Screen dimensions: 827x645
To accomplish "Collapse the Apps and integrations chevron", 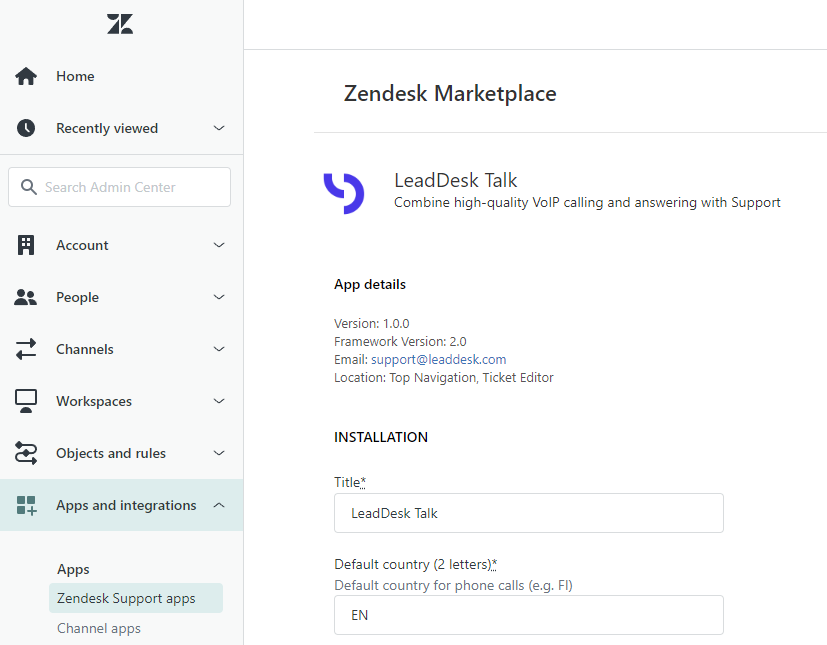I will point(219,505).
